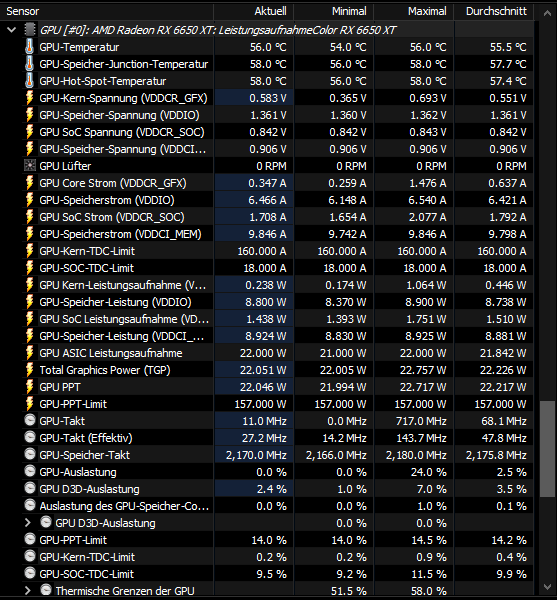
Task: Click lightning icon of GPU-Speicherstrom (VDDCI_MEM)
Action: click(29, 234)
